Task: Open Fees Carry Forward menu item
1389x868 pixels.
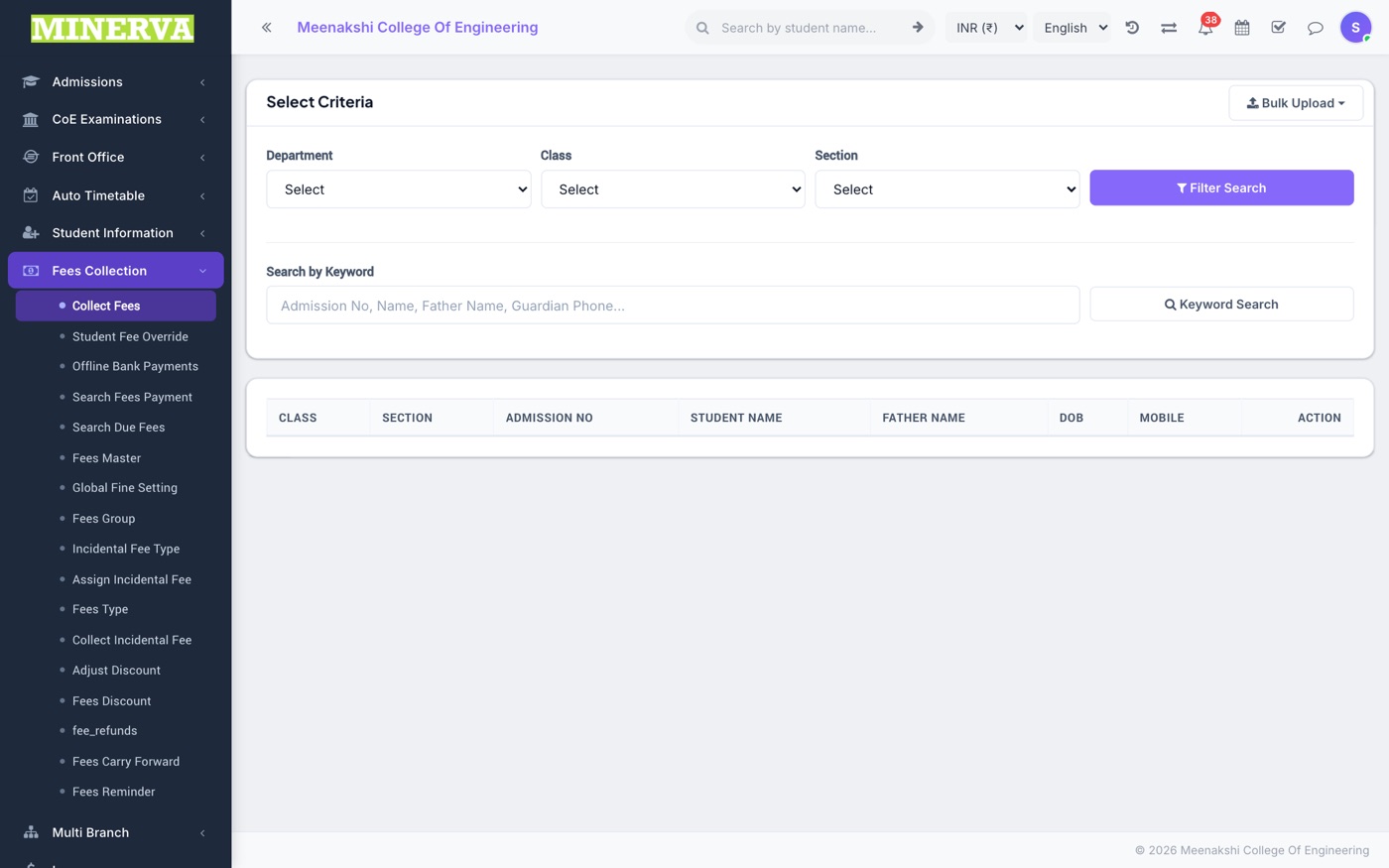Action: (x=126, y=762)
